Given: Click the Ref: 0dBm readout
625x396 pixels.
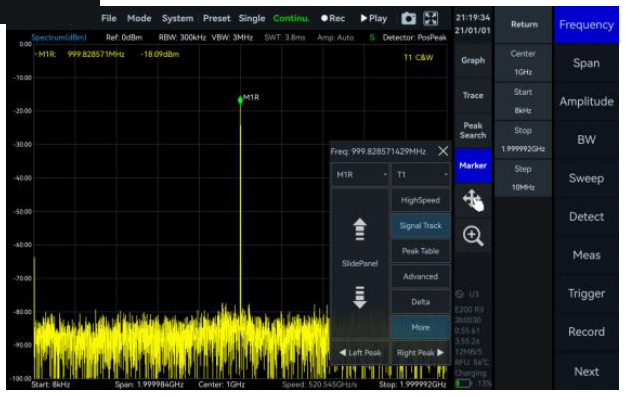Looking at the screenshot, I should click(124, 37).
